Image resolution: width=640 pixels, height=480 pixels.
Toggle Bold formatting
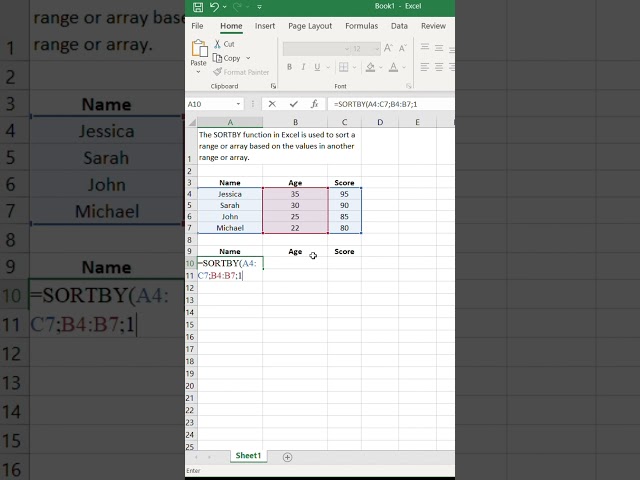click(289, 67)
